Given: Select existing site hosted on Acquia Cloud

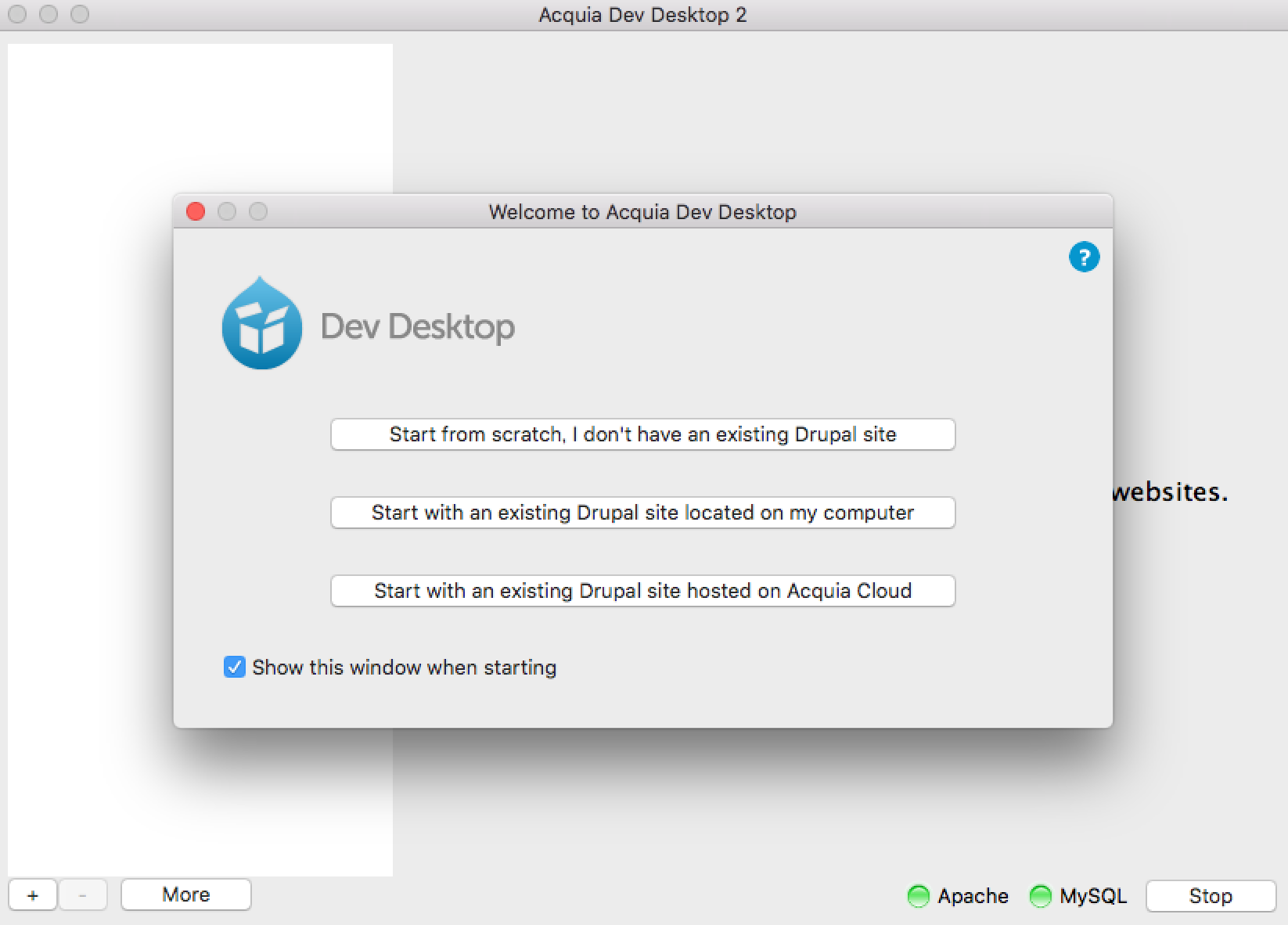Looking at the screenshot, I should coord(642,591).
